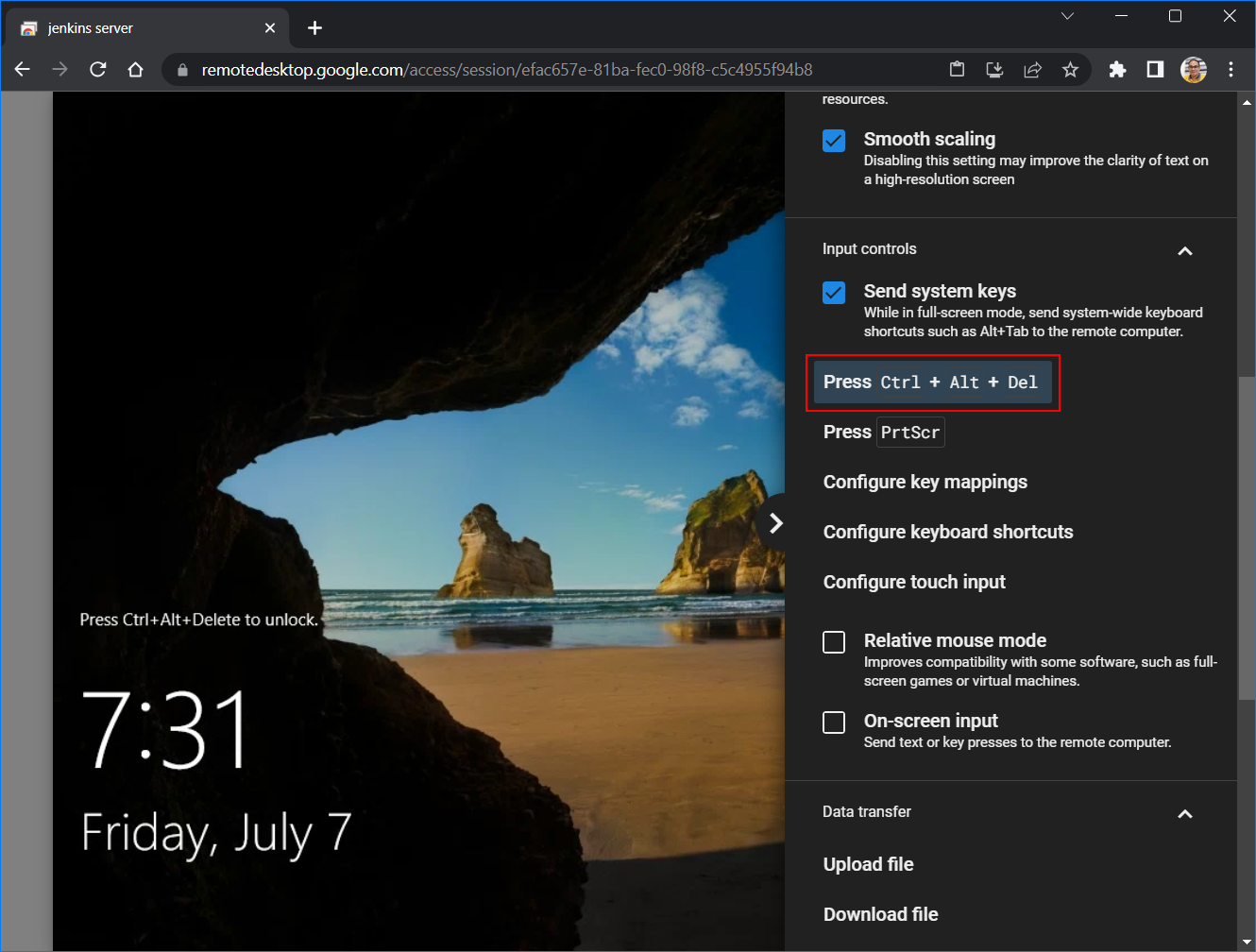Reload the remote desktop page
Image resolution: width=1256 pixels, height=952 pixels.
pyautogui.click(x=98, y=69)
